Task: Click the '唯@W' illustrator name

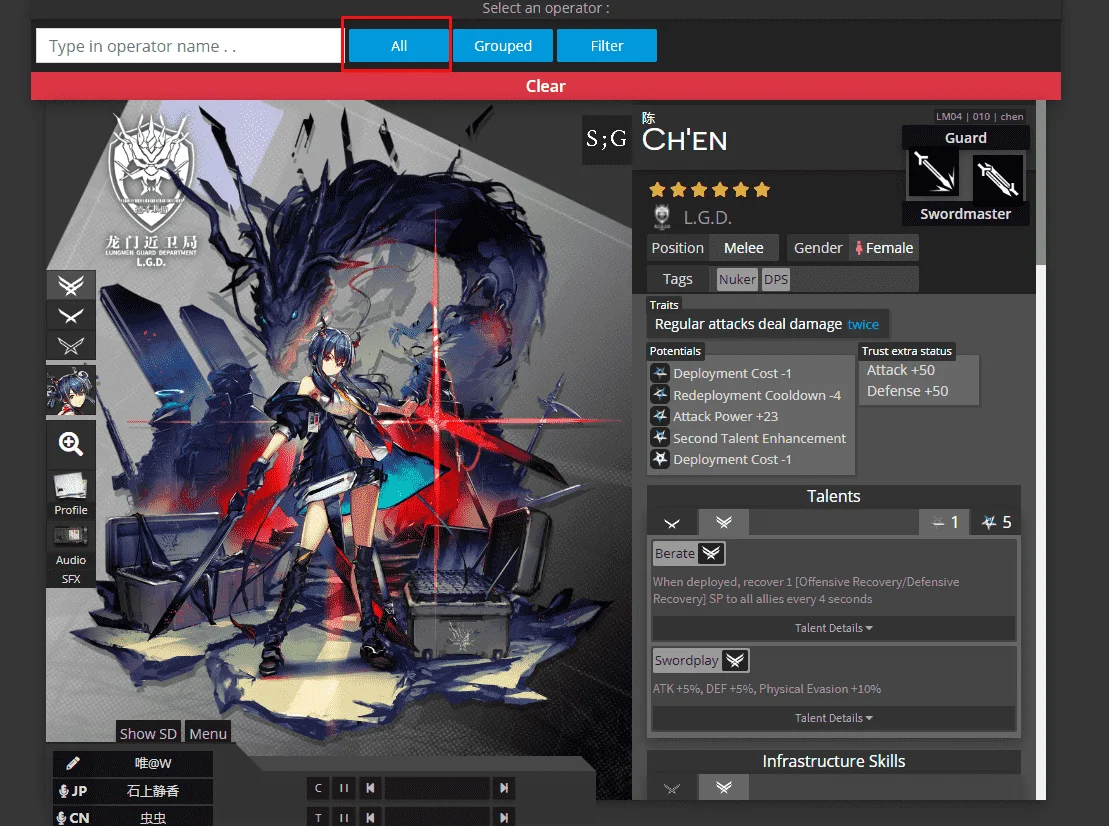Action: [x=153, y=763]
